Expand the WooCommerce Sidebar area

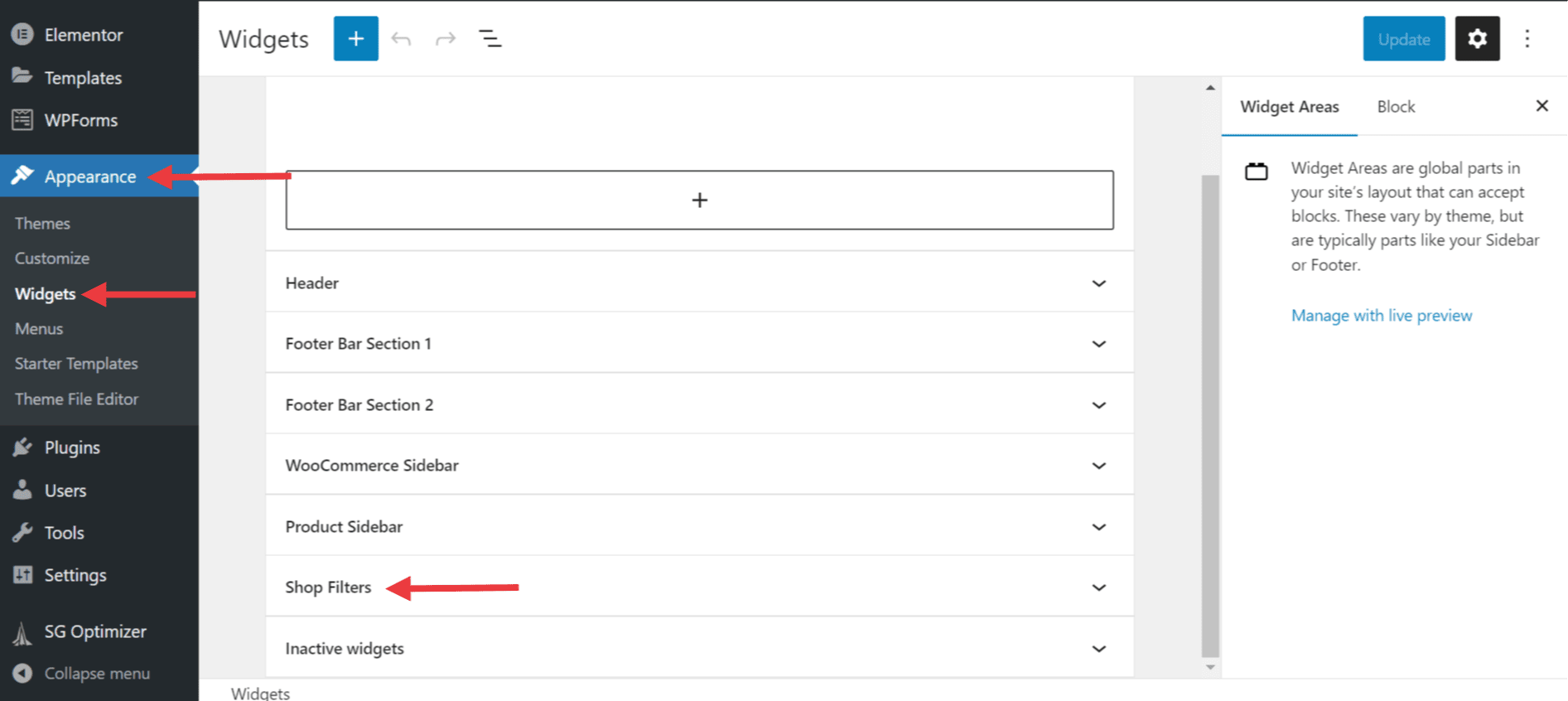pyautogui.click(x=1098, y=466)
